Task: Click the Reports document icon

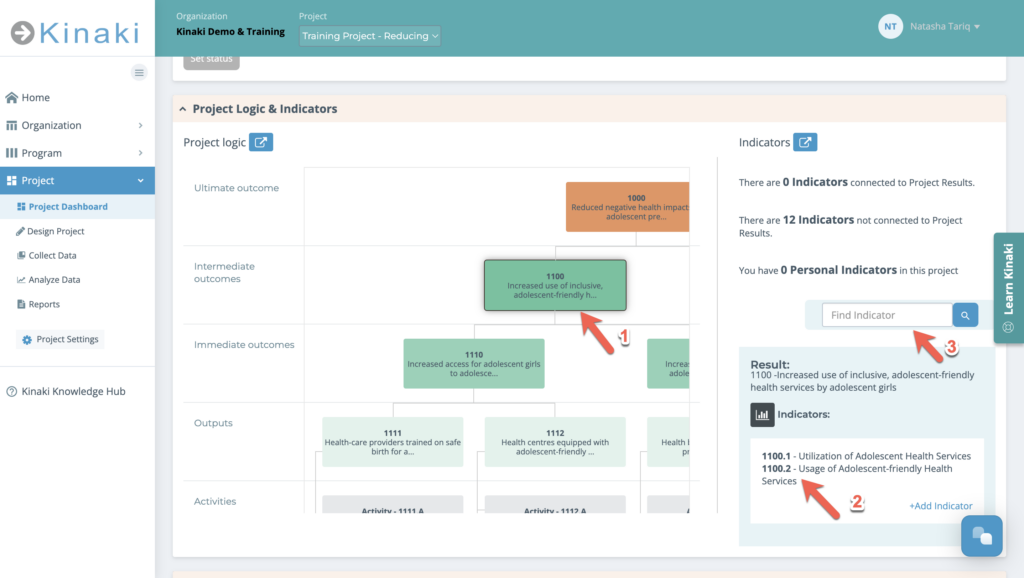Action: [21, 304]
